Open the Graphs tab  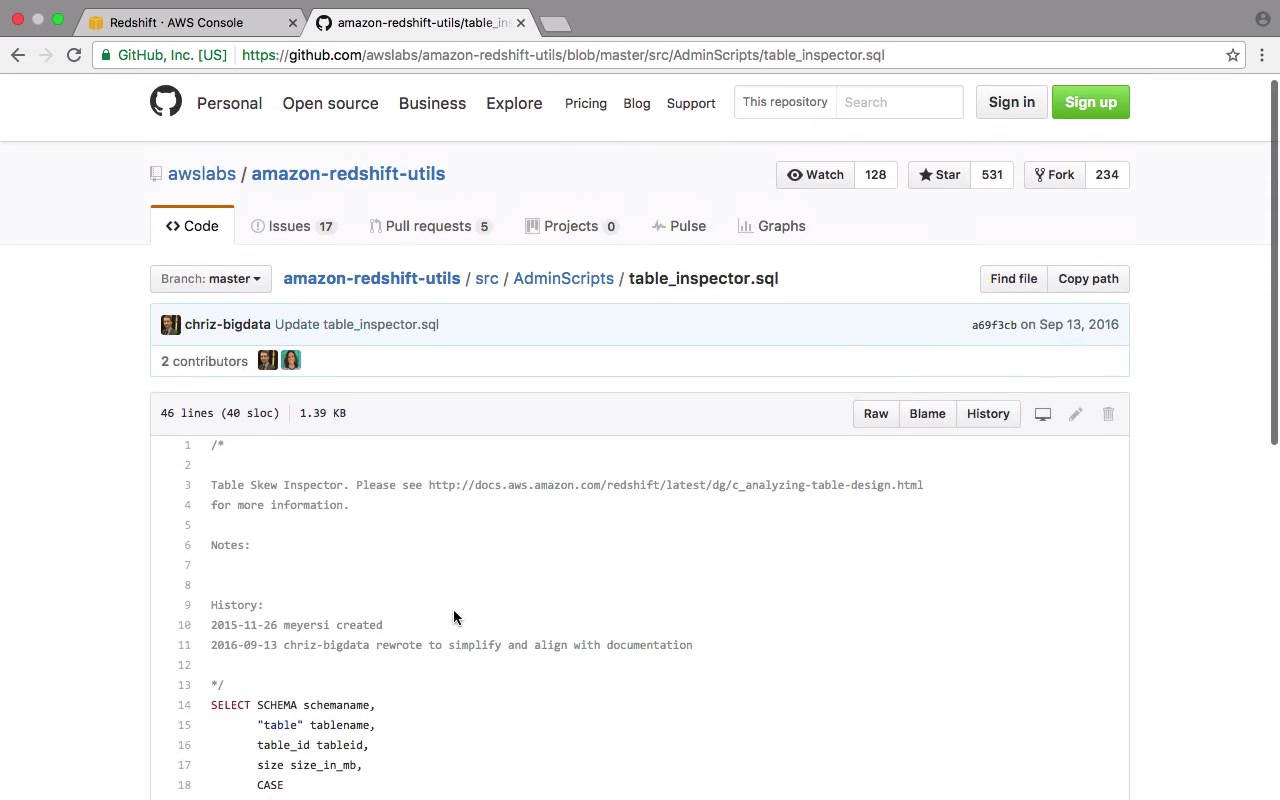point(771,226)
